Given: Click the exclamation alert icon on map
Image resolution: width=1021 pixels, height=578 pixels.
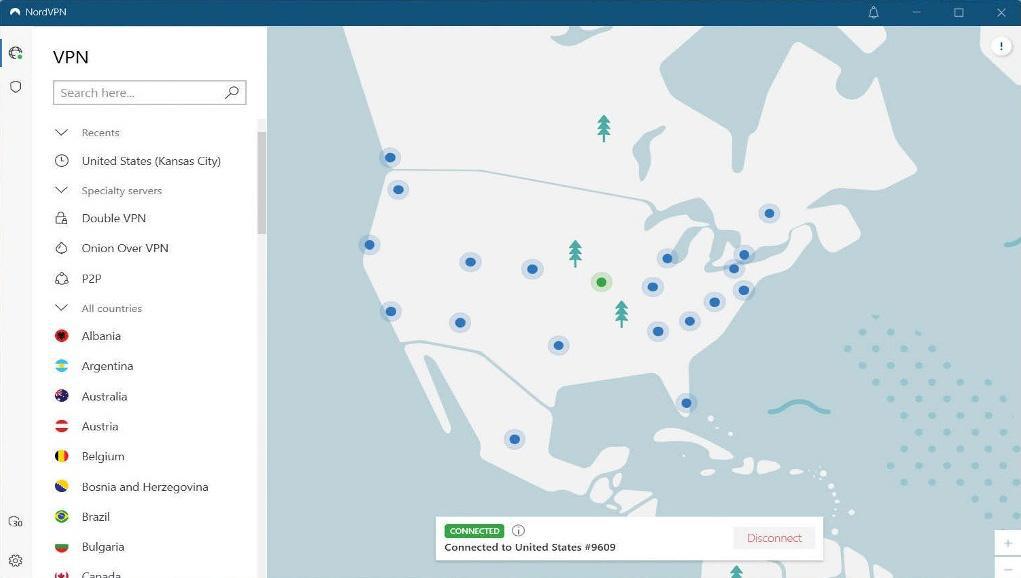Looking at the screenshot, I should click(x=1001, y=46).
